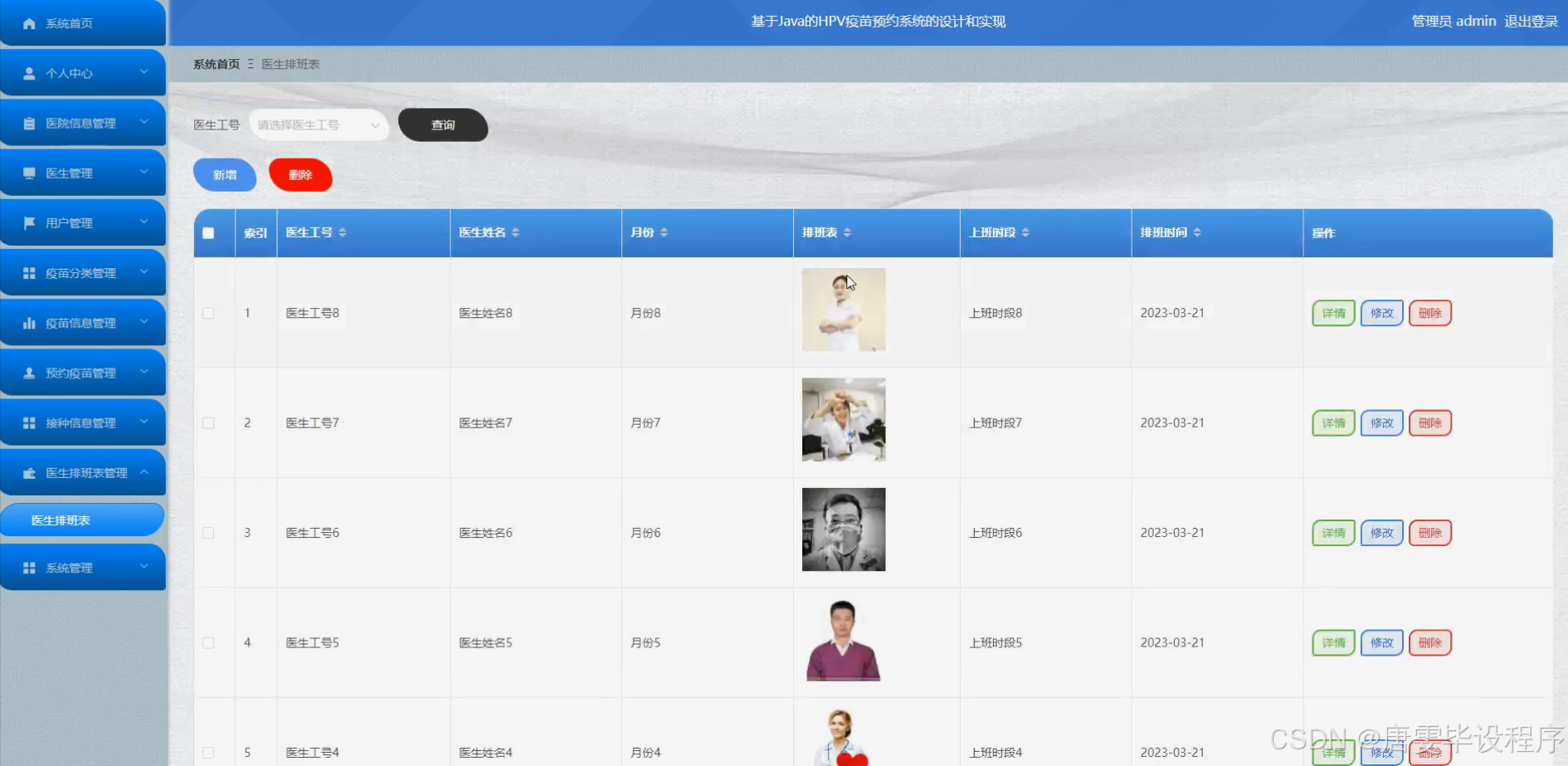Click 修改 for 医生工号7

(x=1381, y=423)
